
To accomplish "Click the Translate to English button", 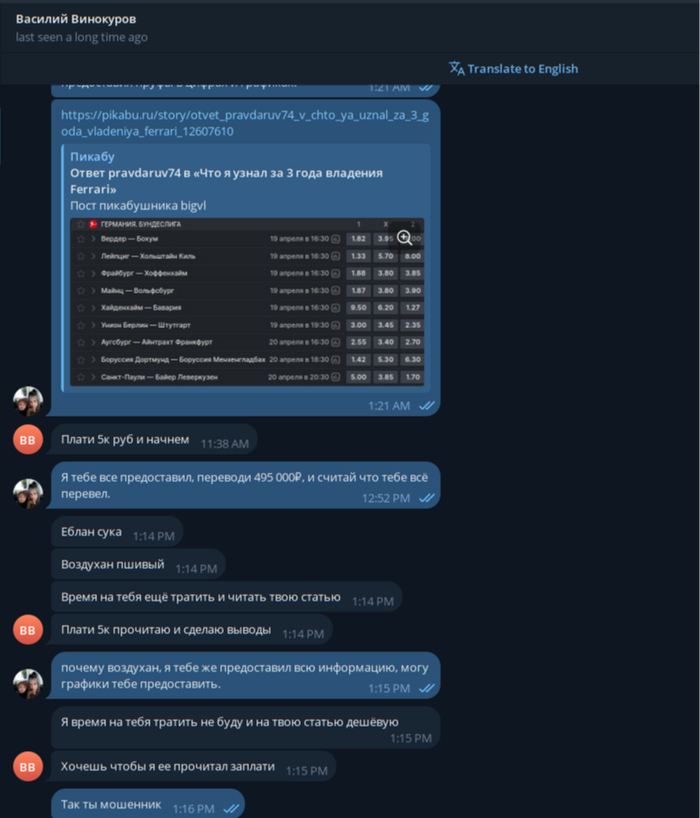I will coord(513,69).
